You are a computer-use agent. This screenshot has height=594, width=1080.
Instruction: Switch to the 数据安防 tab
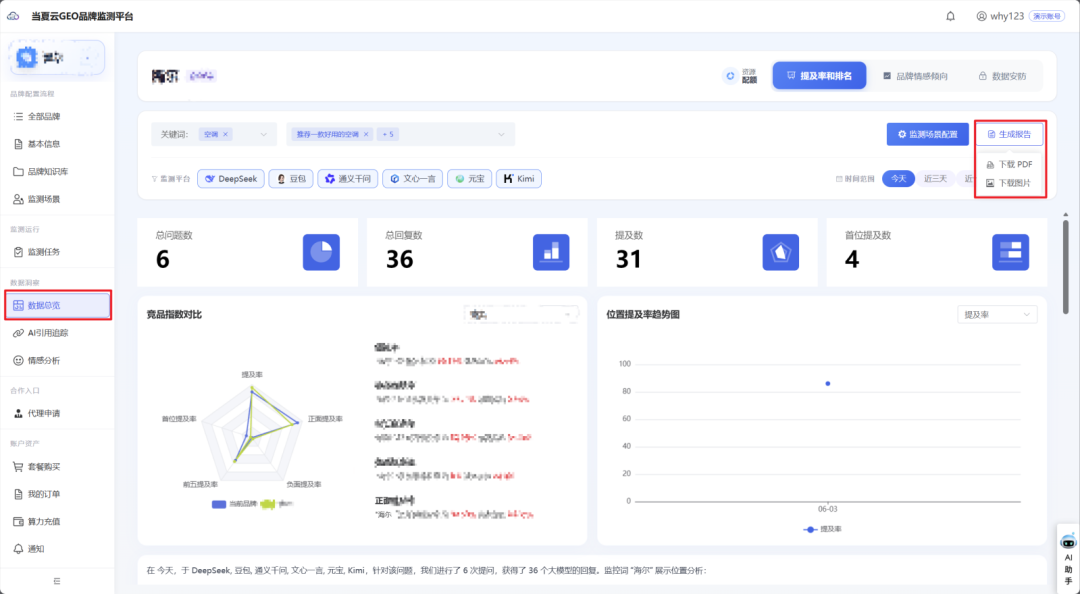(x=1003, y=76)
